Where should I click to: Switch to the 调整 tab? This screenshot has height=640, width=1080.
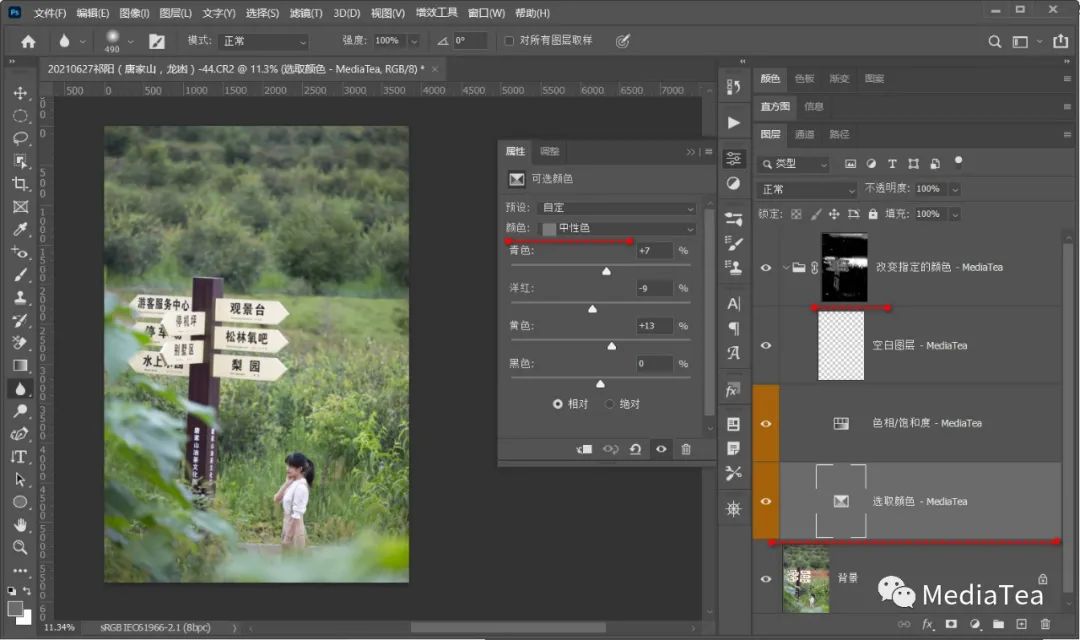(x=550, y=152)
